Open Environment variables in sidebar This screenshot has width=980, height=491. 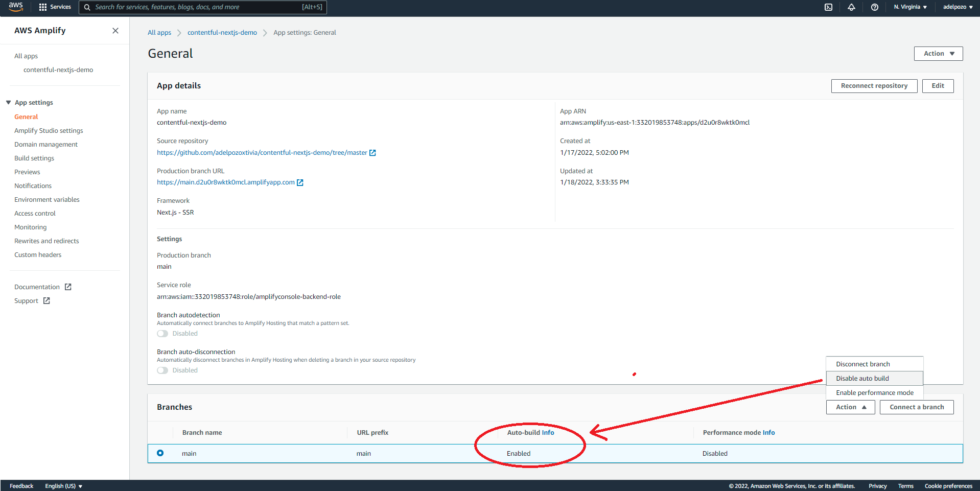pos(47,200)
